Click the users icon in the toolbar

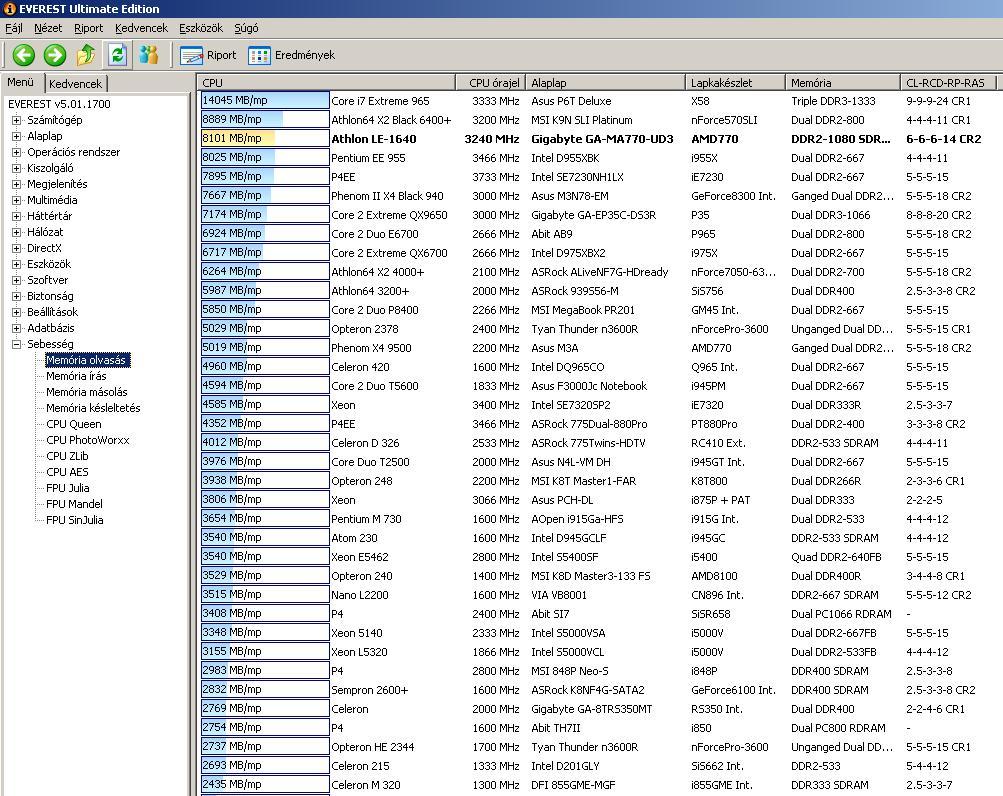[149, 55]
